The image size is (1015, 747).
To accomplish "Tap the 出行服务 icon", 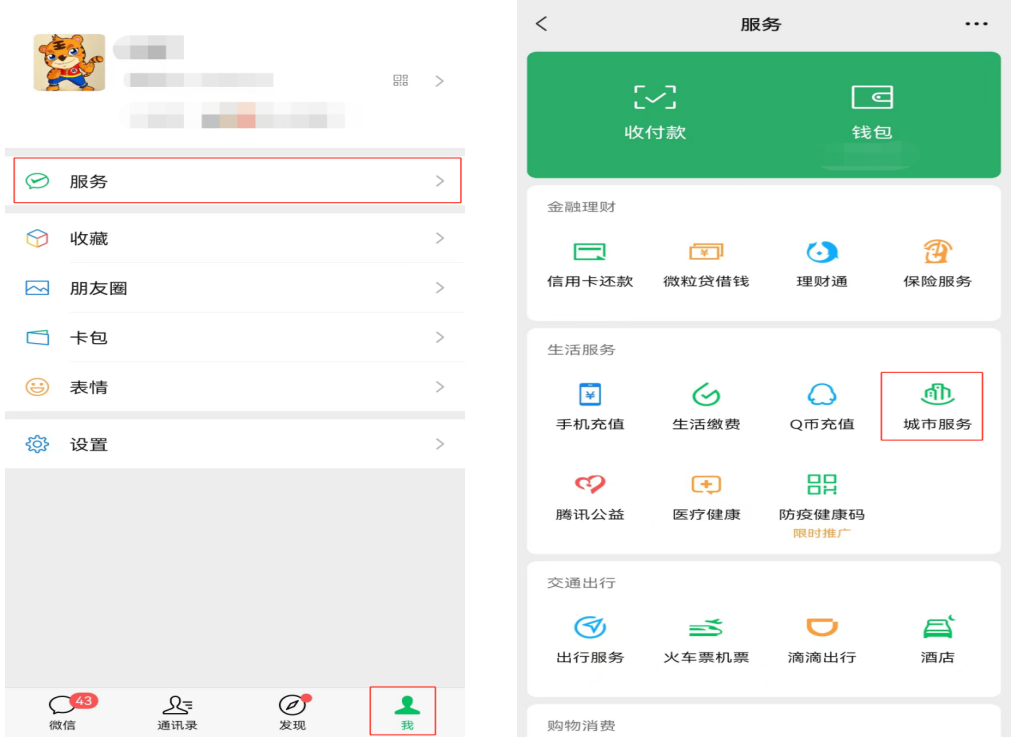I will click(x=589, y=627).
